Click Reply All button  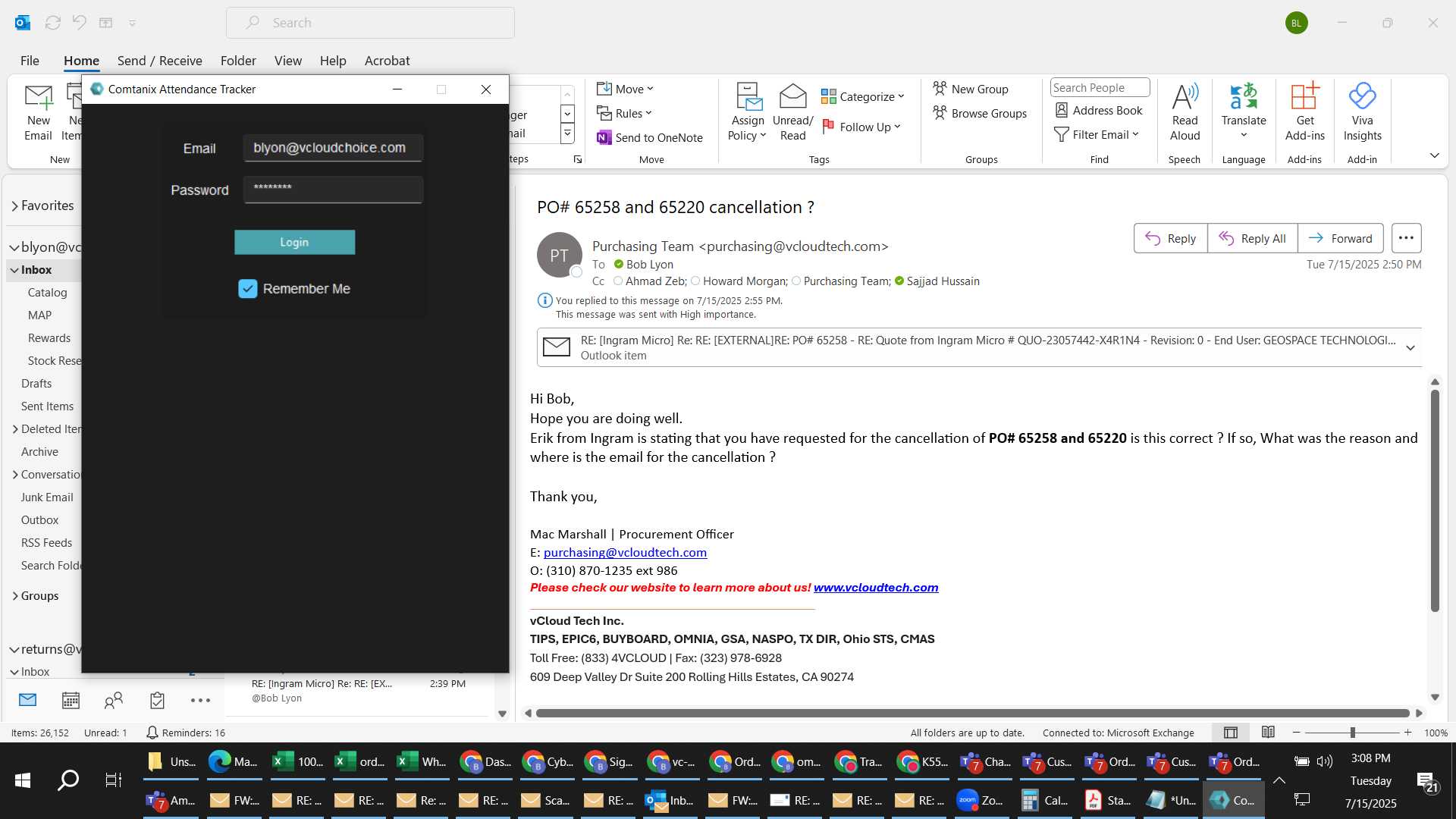click(1252, 238)
